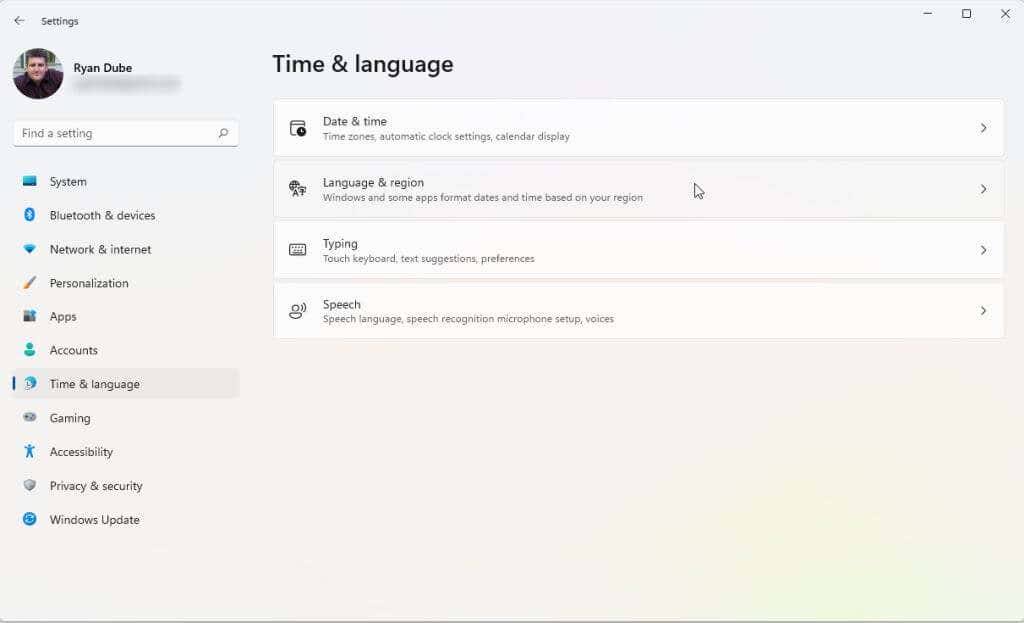1024x623 pixels.
Task: Click the System monitor icon
Action: pyautogui.click(x=29, y=181)
